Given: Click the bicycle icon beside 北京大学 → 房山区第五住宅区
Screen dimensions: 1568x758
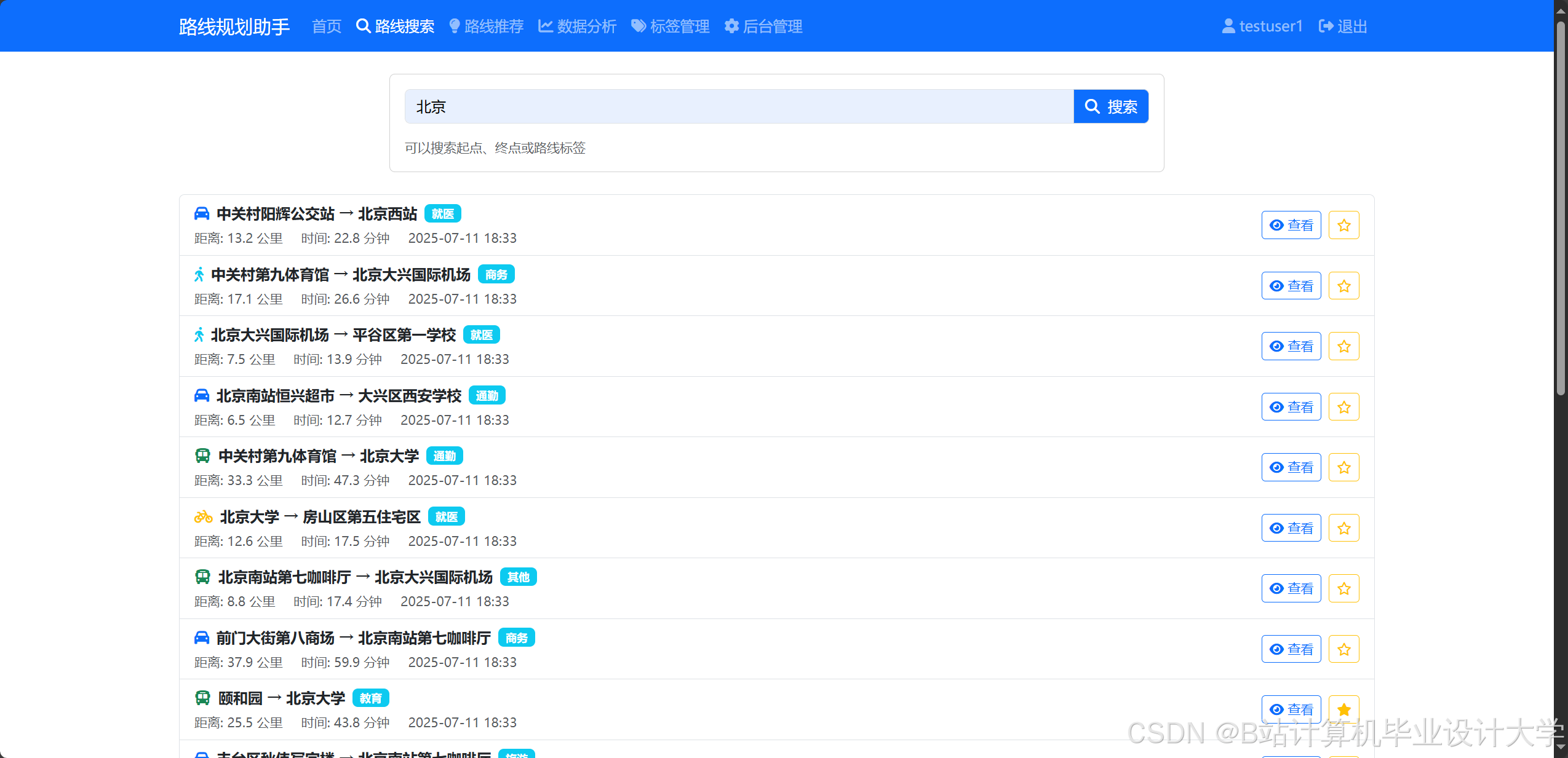Looking at the screenshot, I should point(203,517).
